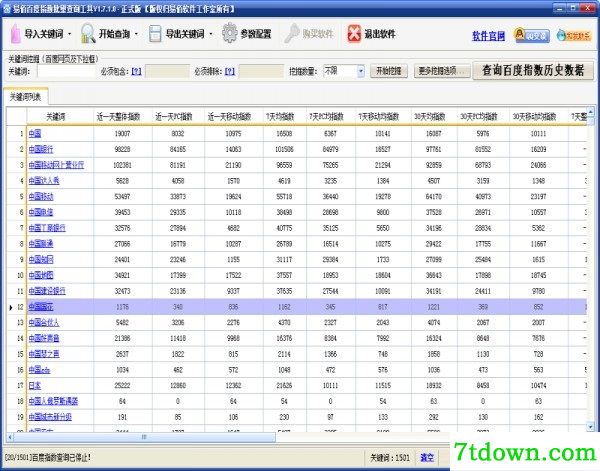Select cell 101506 in the 中国银行 row
This screenshot has height=471, width=600.
click(284, 149)
